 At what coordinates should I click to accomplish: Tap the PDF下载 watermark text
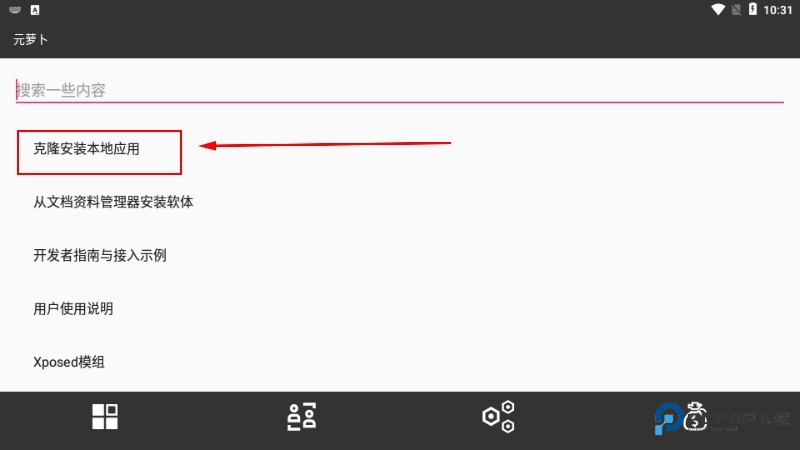[x=749, y=419]
